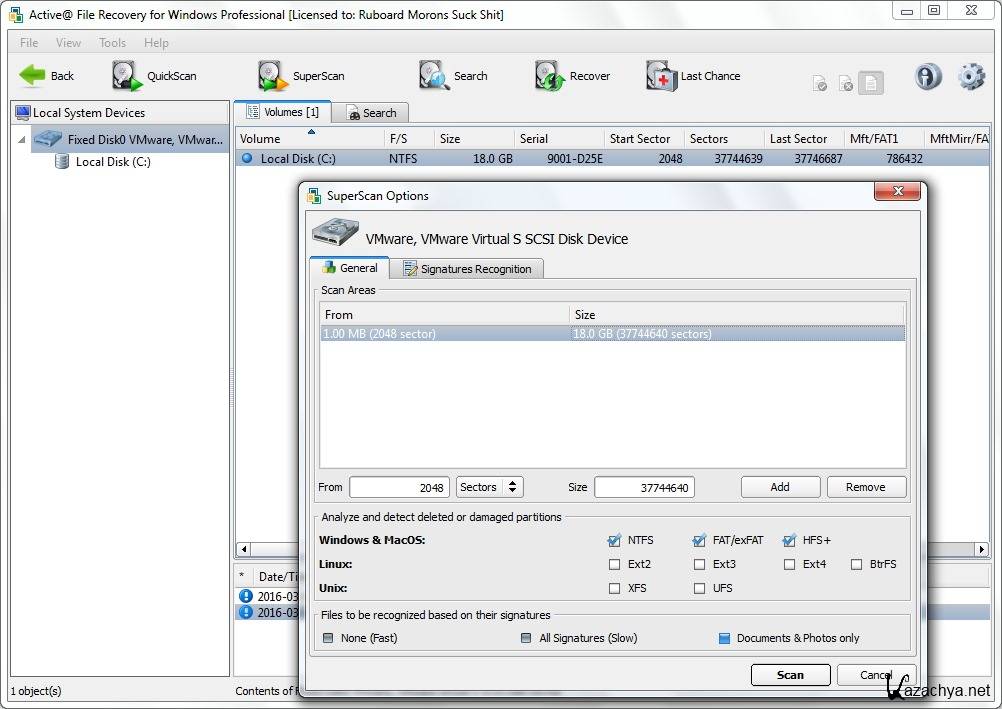This screenshot has height=709, width=1002.
Task: Uncheck the NTFS checkbox
Action: click(x=614, y=540)
